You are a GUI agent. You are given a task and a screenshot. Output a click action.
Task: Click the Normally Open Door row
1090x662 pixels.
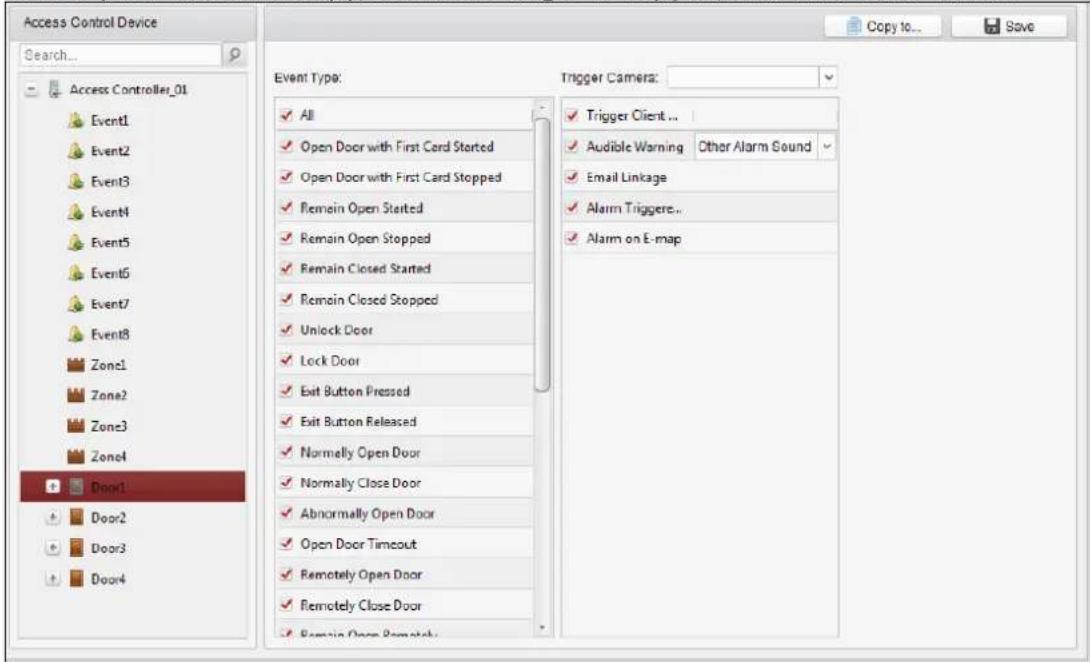coord(405,452)
